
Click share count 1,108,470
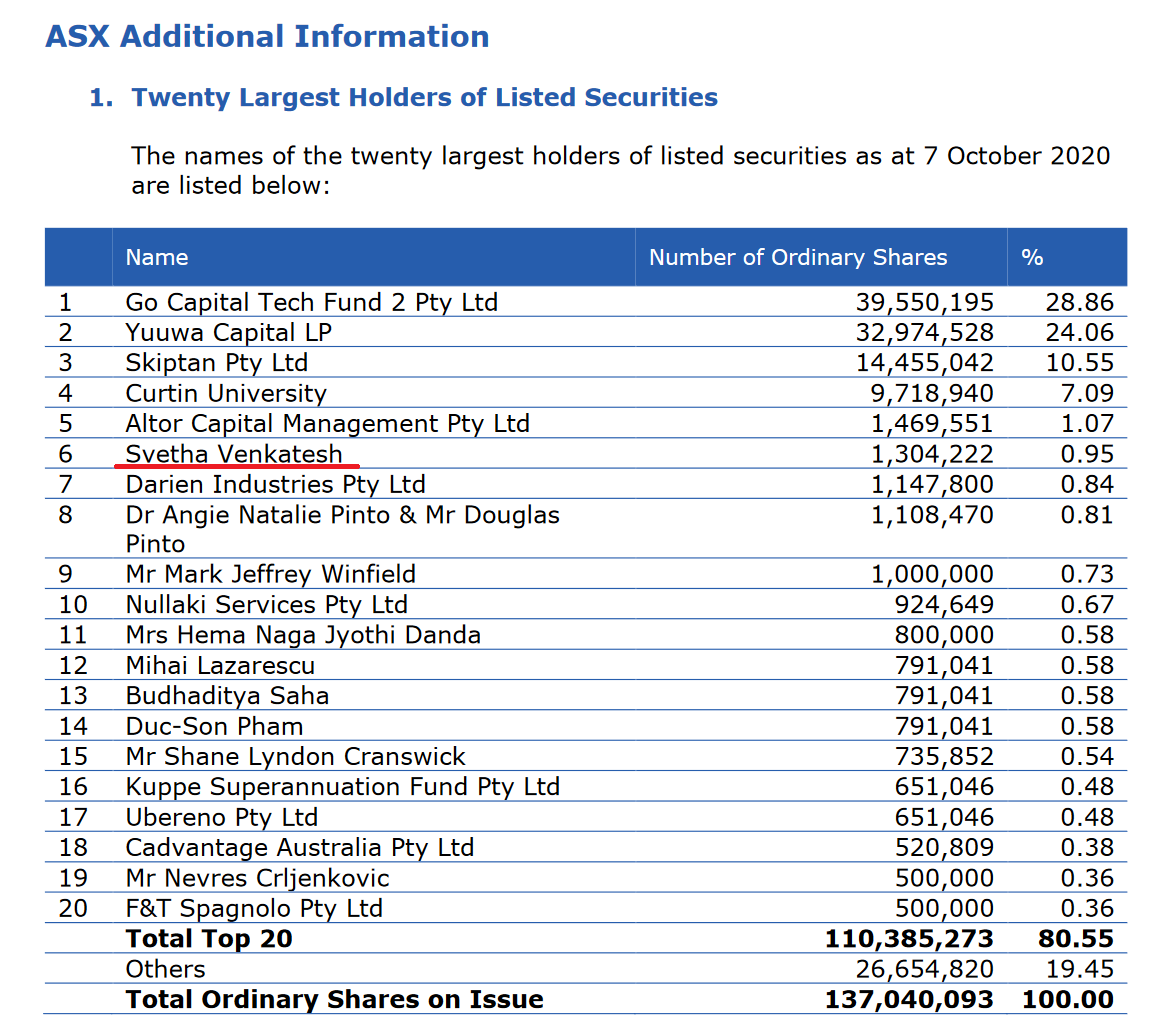point(932,515)
